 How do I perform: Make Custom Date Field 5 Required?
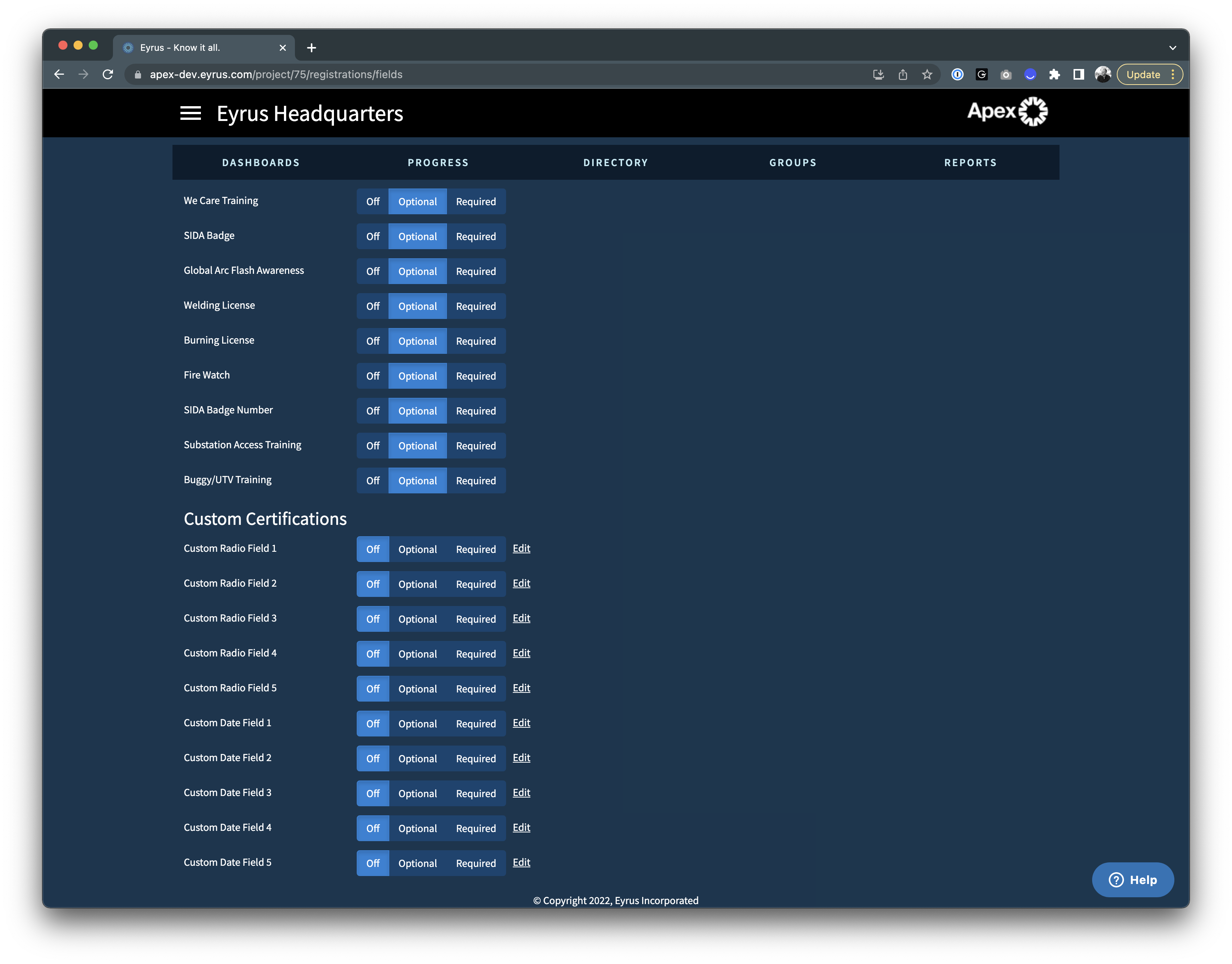point(476,864)
